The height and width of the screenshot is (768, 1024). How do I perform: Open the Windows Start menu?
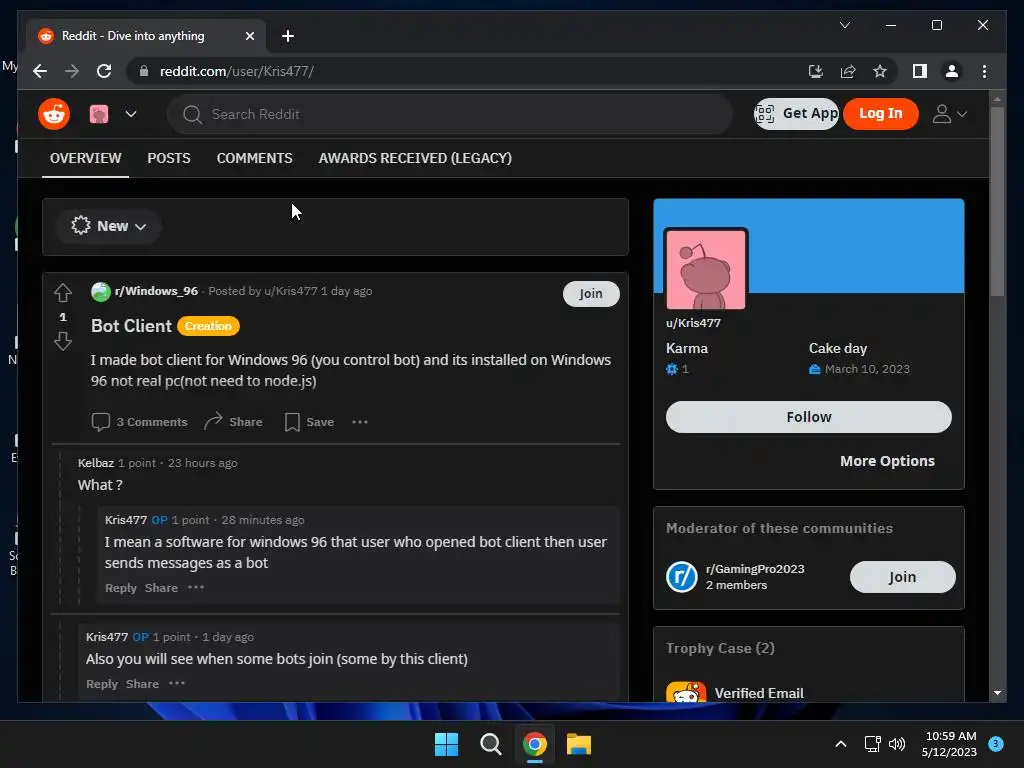pos(447,744)
